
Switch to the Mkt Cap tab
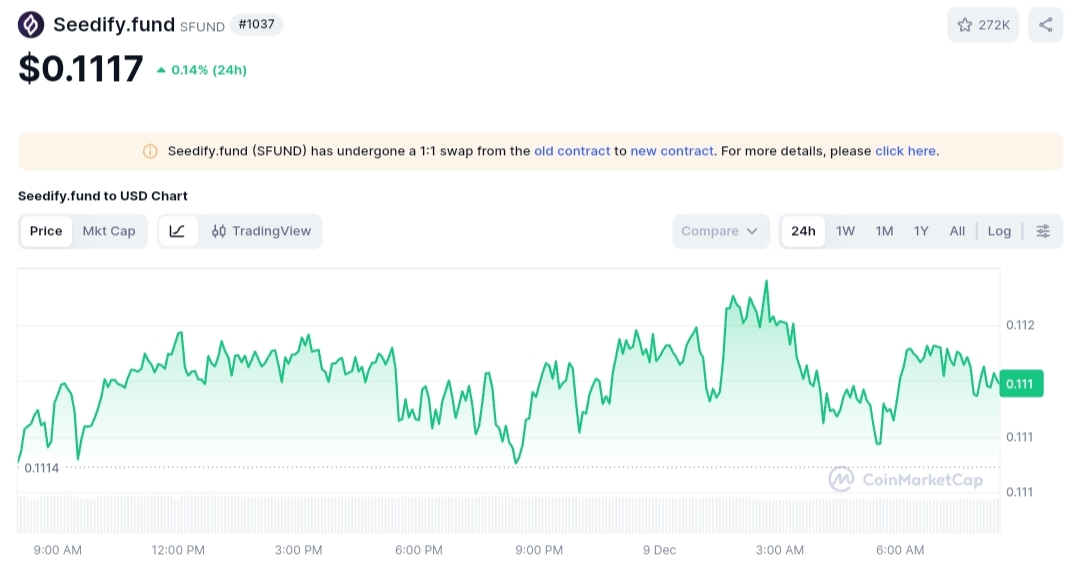pyautogui.click(x=109, y=231)
